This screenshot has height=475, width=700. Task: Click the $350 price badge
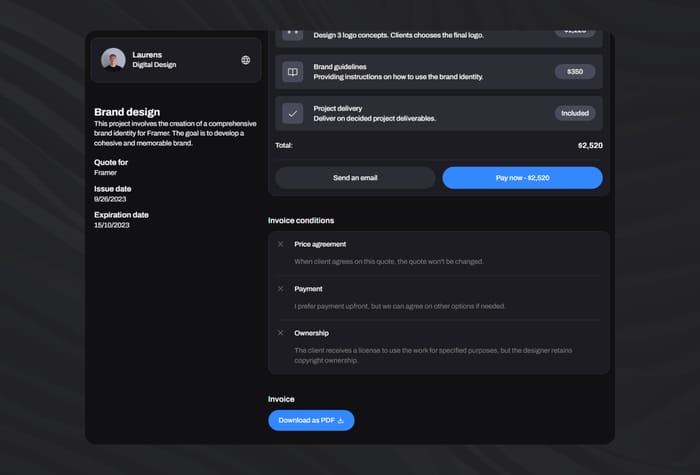pos(575,71)
